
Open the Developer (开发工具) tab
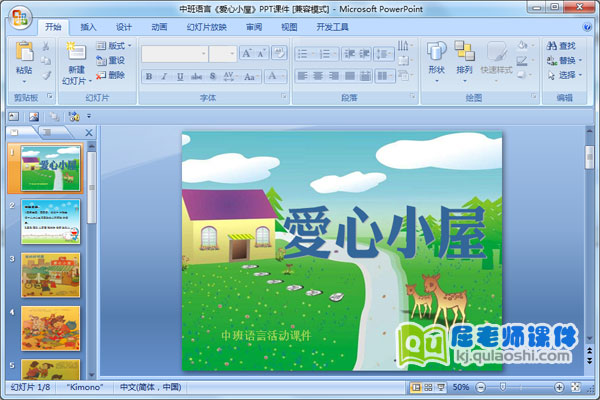coord(332,27)
